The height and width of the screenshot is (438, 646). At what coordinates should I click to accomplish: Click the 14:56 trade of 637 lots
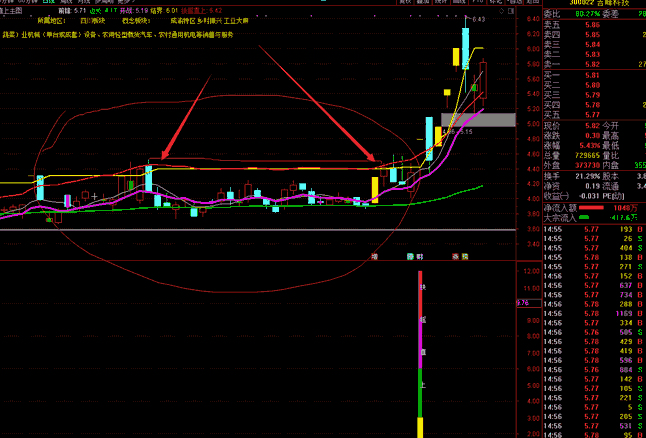595,285
